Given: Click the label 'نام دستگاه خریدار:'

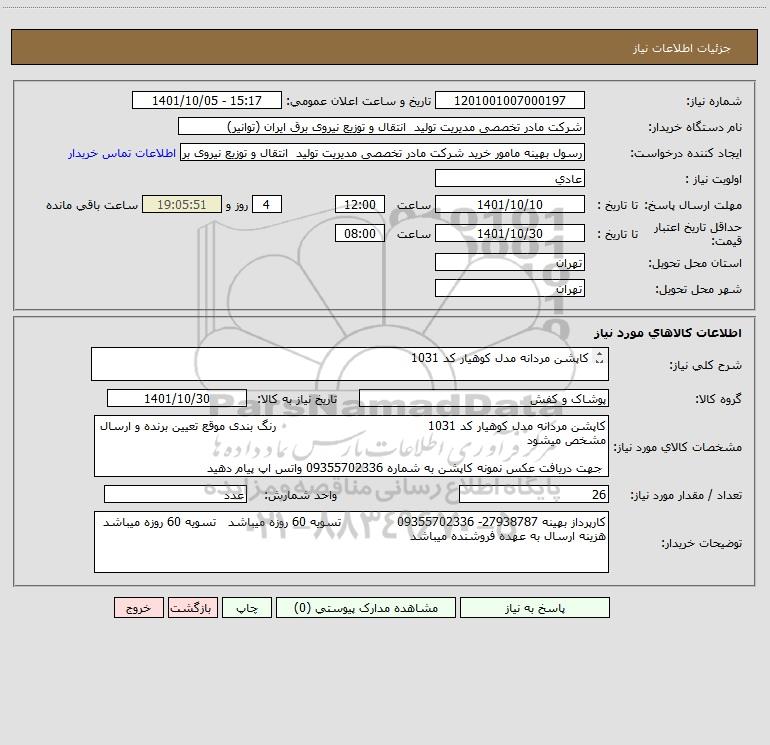Looking at the screenshot, I should point(695,128).
